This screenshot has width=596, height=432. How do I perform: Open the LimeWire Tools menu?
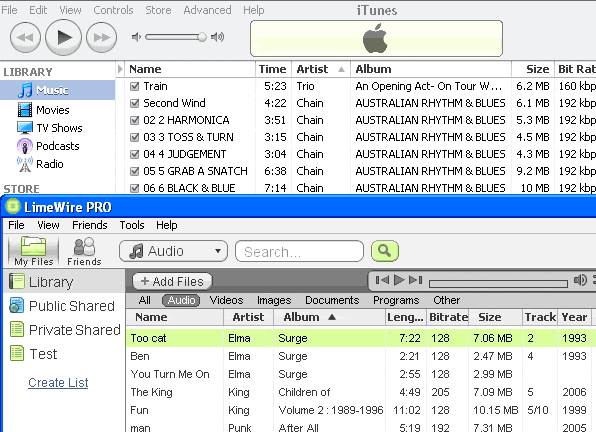[x=132, y=225]
